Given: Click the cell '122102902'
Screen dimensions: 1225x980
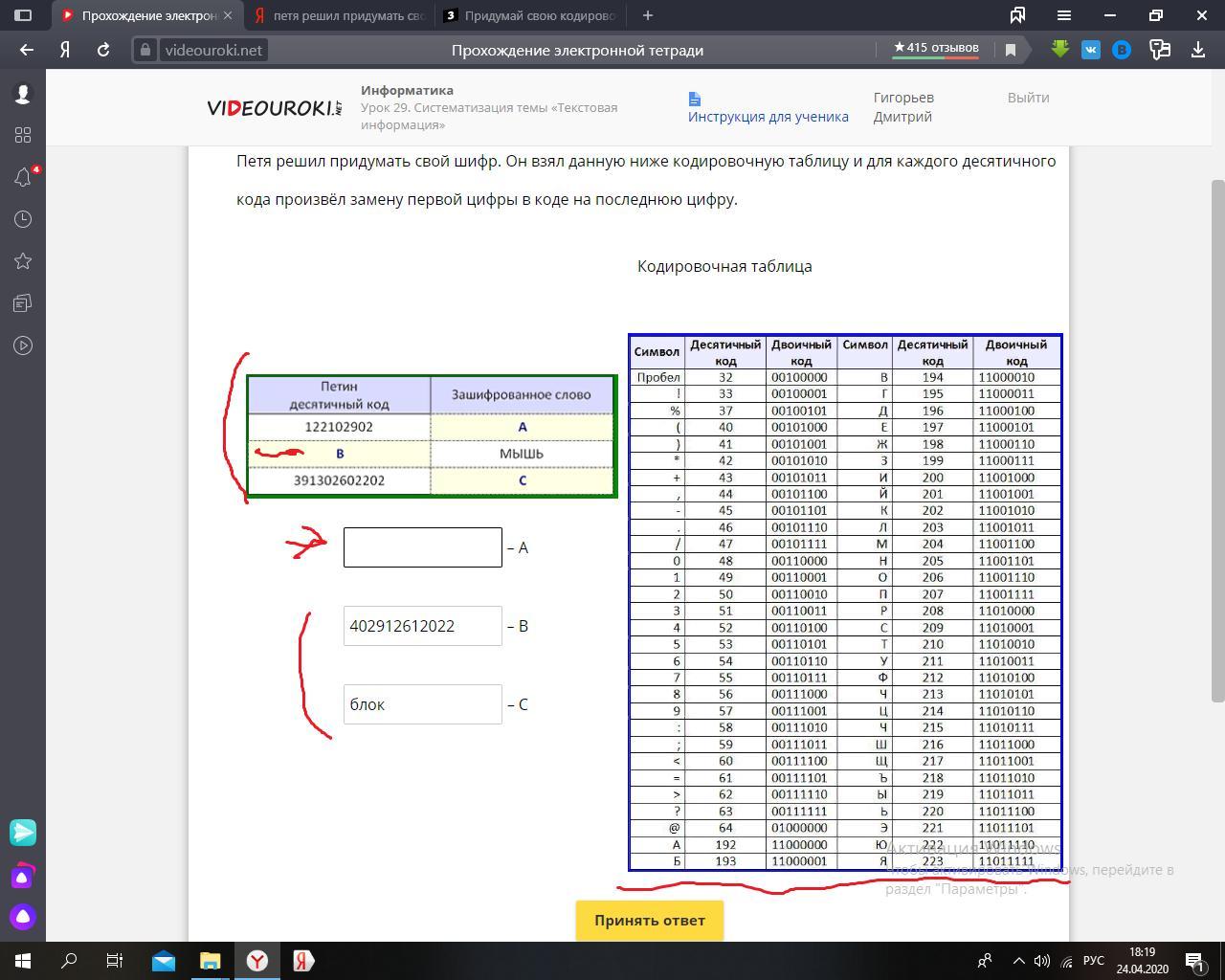Looking at the screenshot, I should [339, 427].
